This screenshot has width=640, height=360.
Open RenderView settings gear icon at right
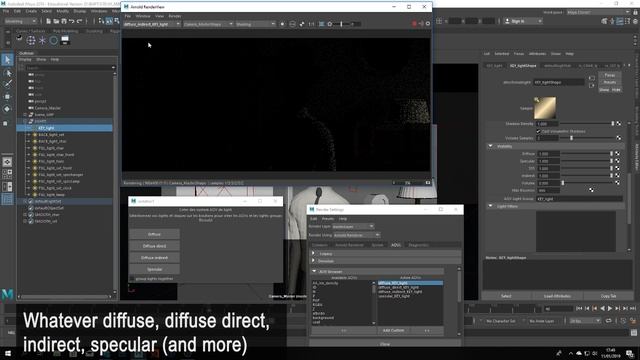click(428, 24)
